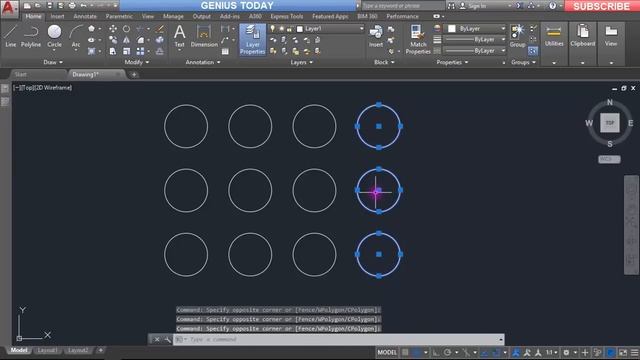Expand the Properties panel
Viewport: 640px width, 360px height.
coord(452,62)
